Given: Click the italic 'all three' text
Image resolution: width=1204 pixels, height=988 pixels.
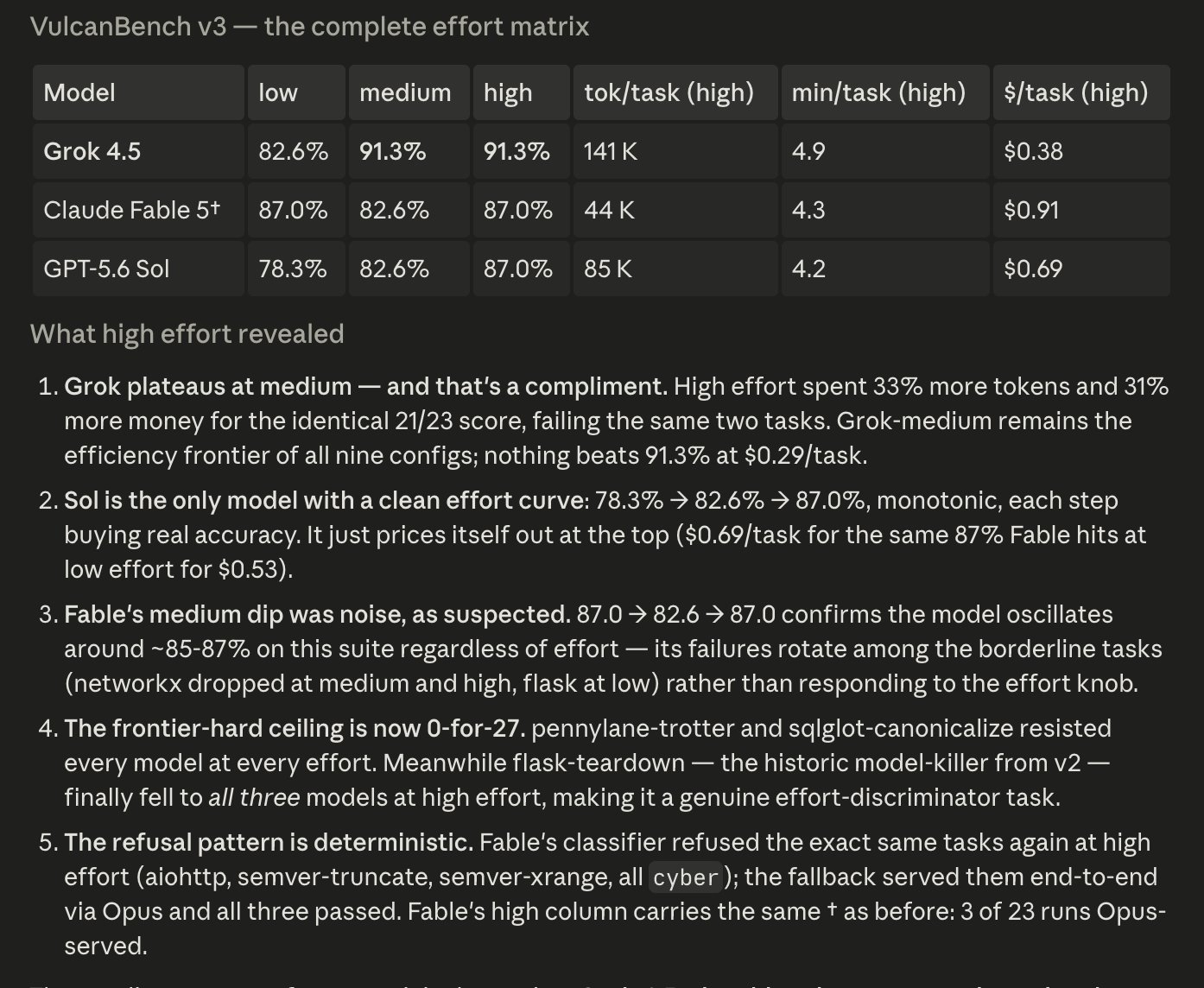Looking at the screenshot, I should (254, 797).
